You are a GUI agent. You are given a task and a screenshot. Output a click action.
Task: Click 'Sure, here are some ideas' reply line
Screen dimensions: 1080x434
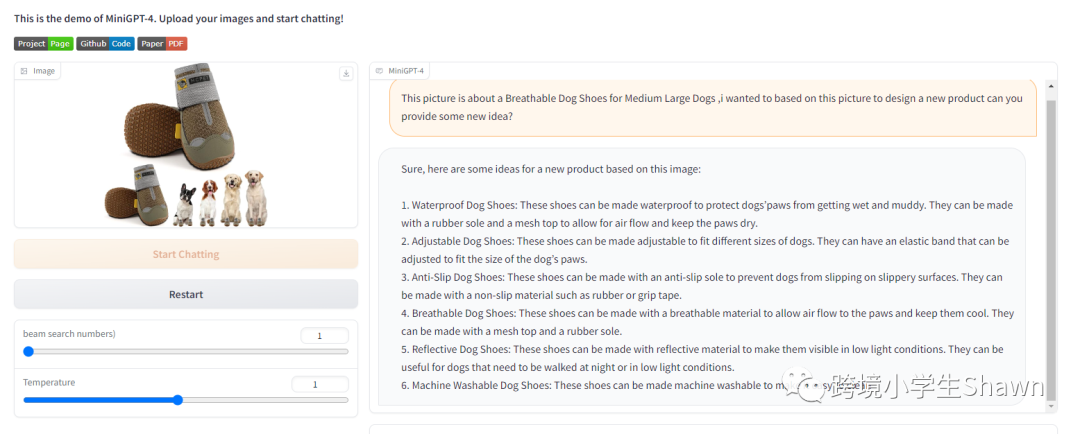pos(551,169)
